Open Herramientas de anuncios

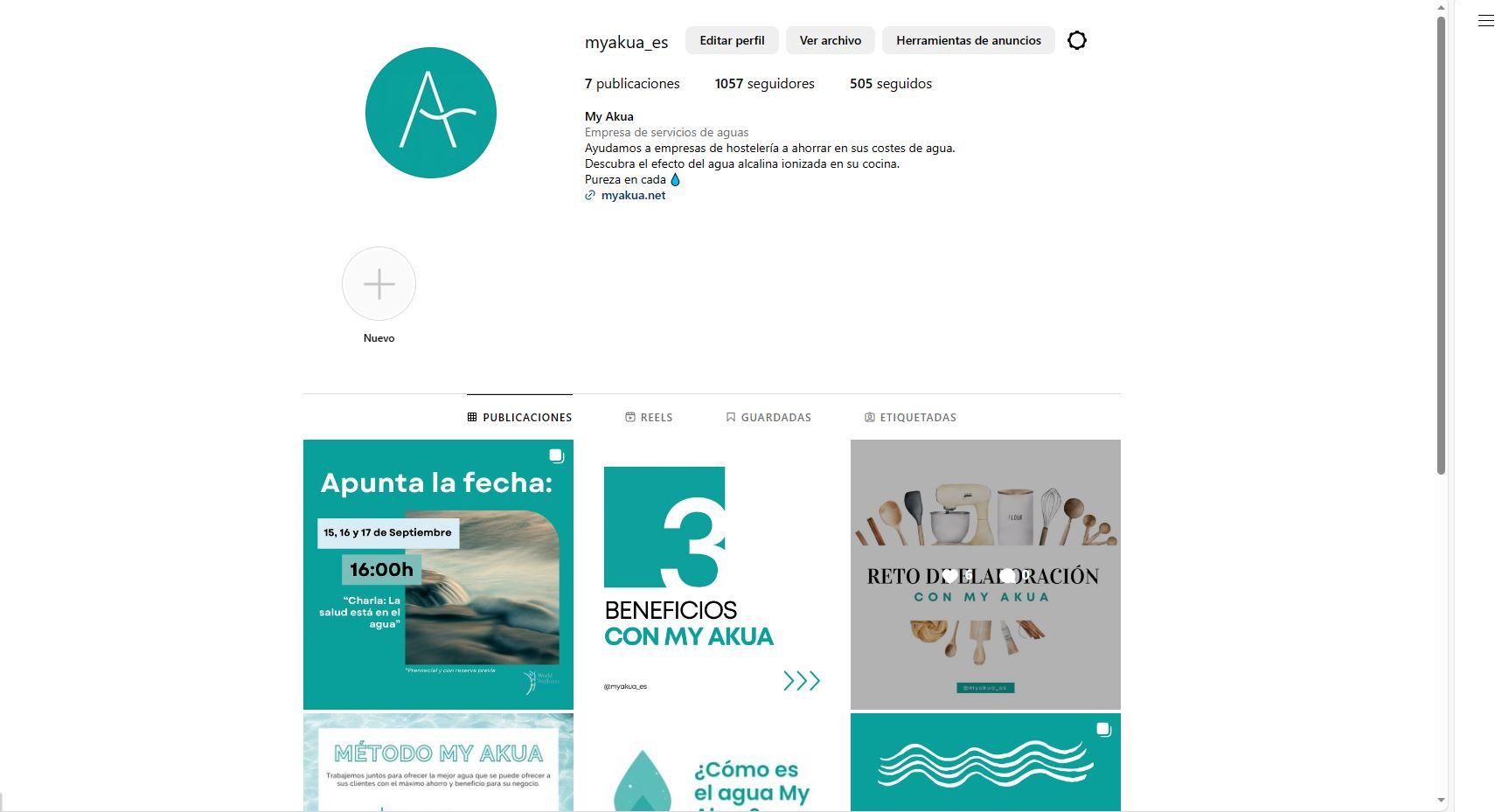click(969, 40)
